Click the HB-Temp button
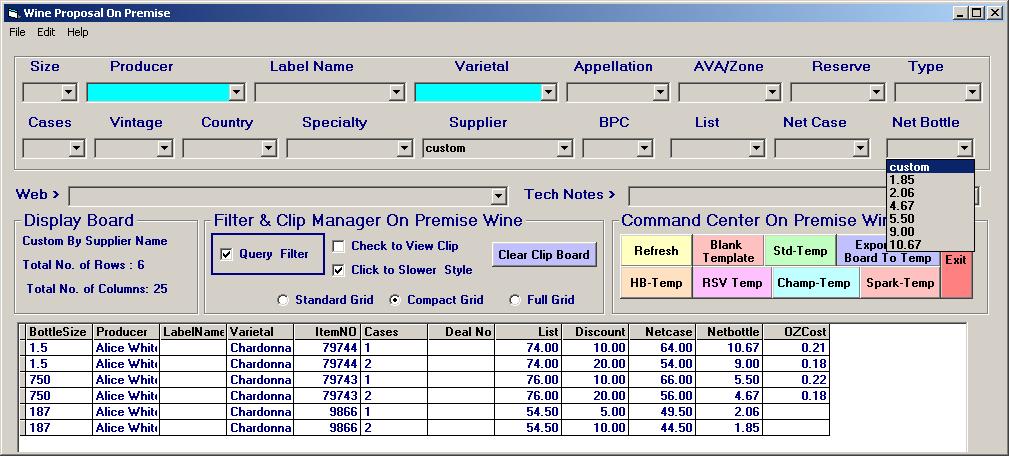Screen dimensions: 1009x456 point(656,283)
